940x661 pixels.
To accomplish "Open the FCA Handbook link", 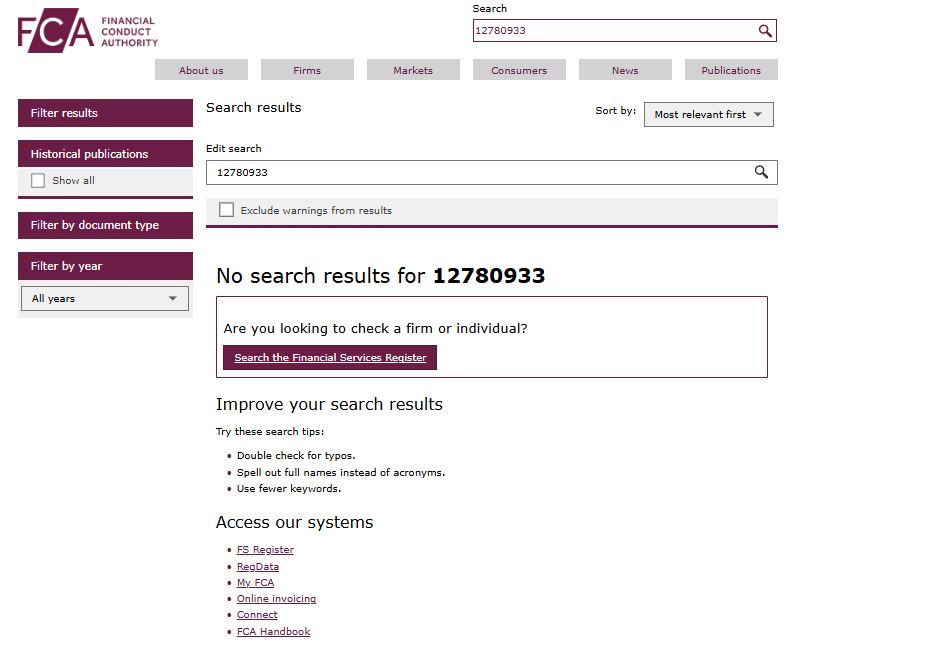I will 273,632.
